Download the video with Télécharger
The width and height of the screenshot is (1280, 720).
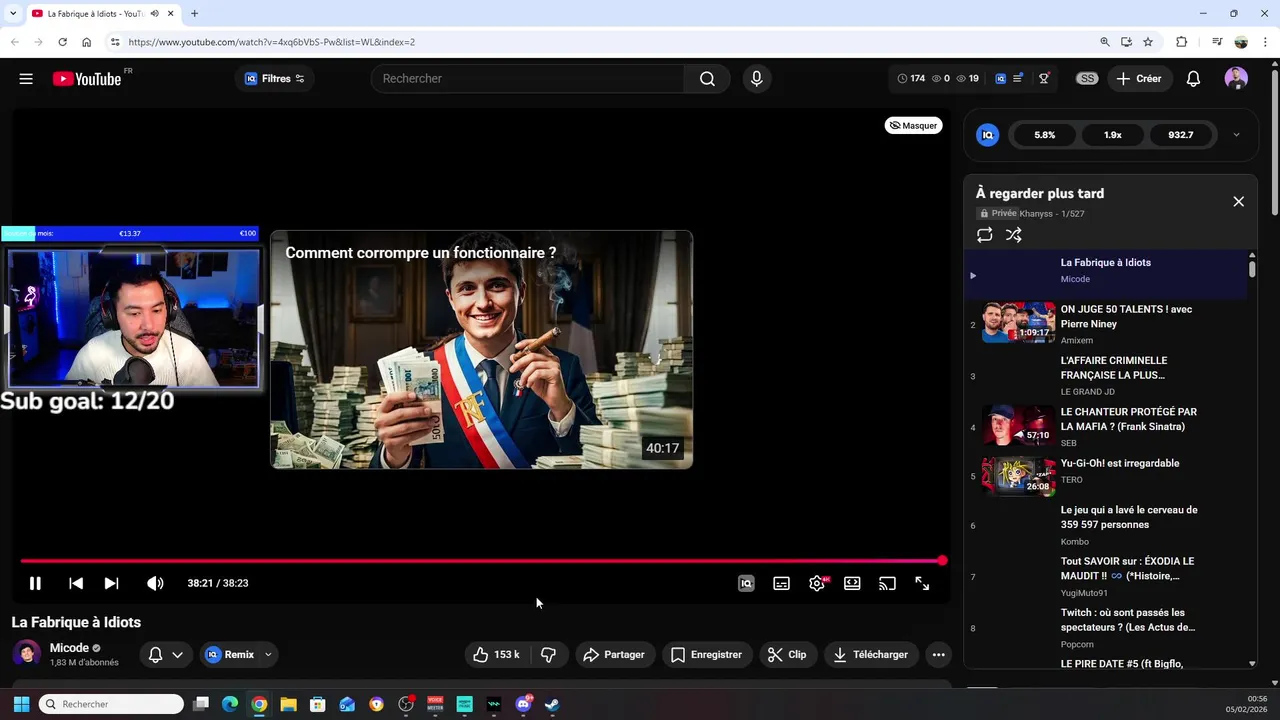pyautogui.click(x=870, y=655)
